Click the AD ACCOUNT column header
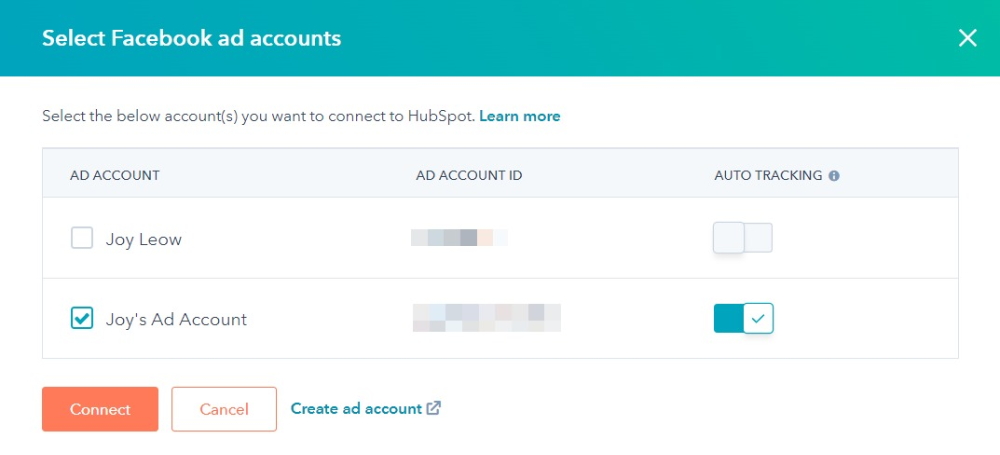Screen dimensions: 1000x455 (x=115, y=175)
